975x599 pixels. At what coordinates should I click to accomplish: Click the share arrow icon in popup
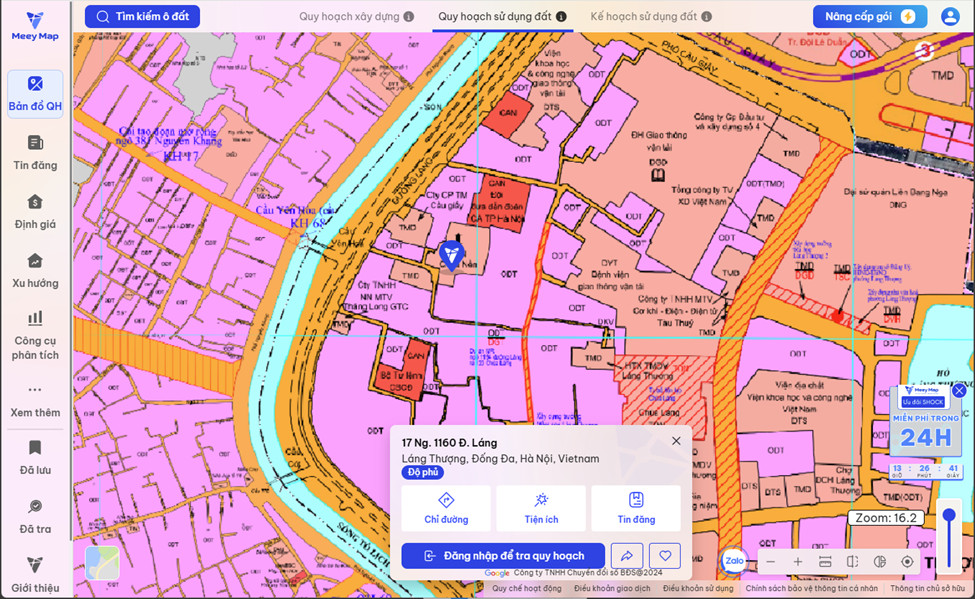point(627,556)
